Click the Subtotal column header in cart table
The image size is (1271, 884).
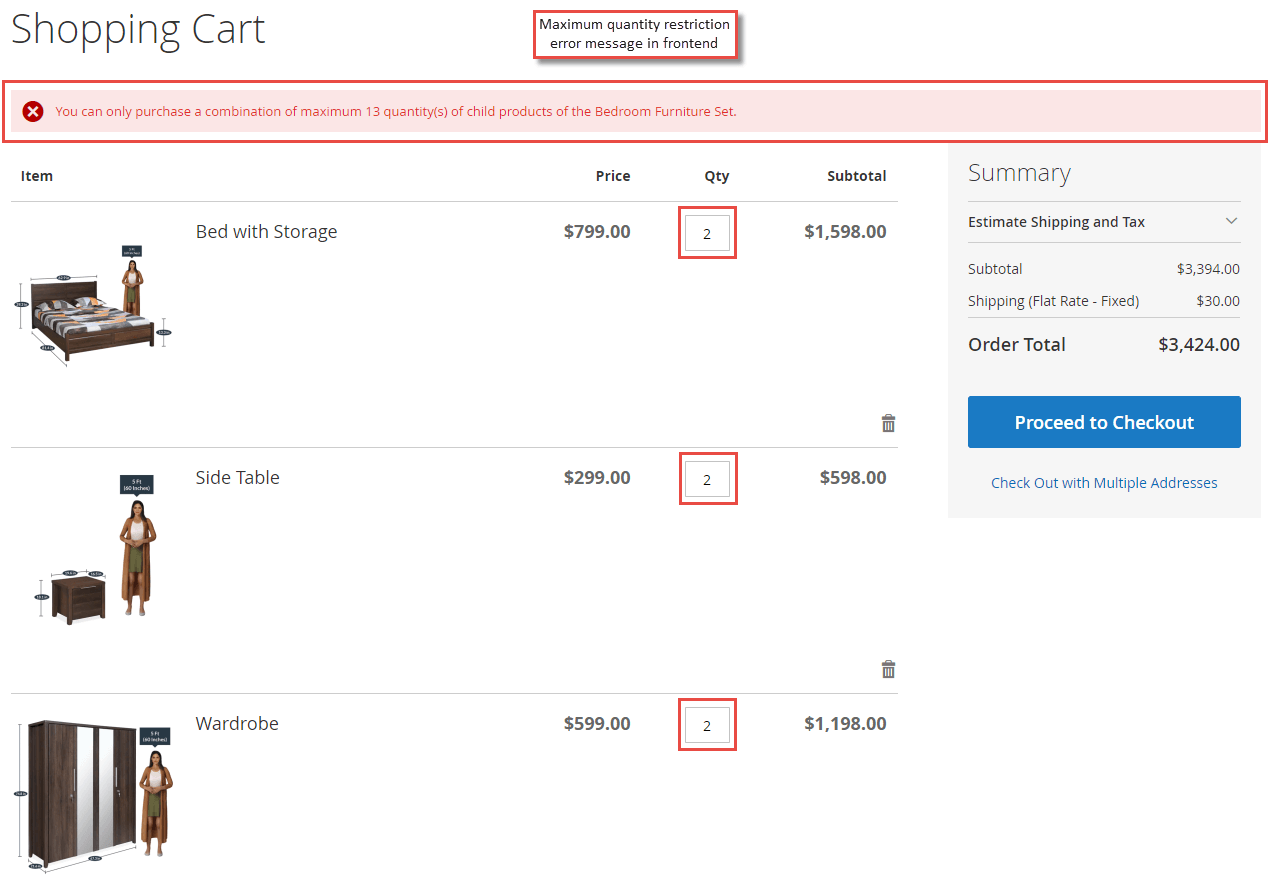click(x=857, y=176)
